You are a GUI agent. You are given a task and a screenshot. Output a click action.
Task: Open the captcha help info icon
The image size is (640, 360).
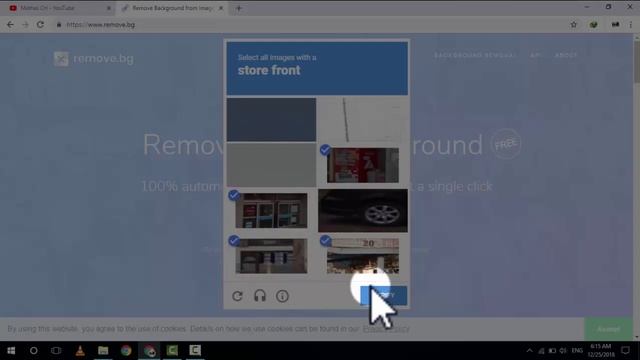pos(282,296)
